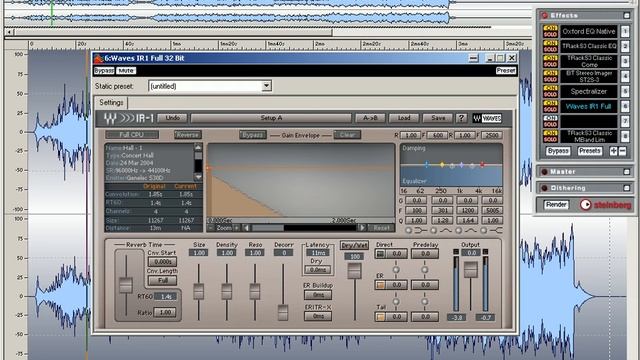Click the ER Buildup 0ms value field
Image resolution: width=640 pixels, height=360 pixels.
pyautogui.click(x=318, y=295)
